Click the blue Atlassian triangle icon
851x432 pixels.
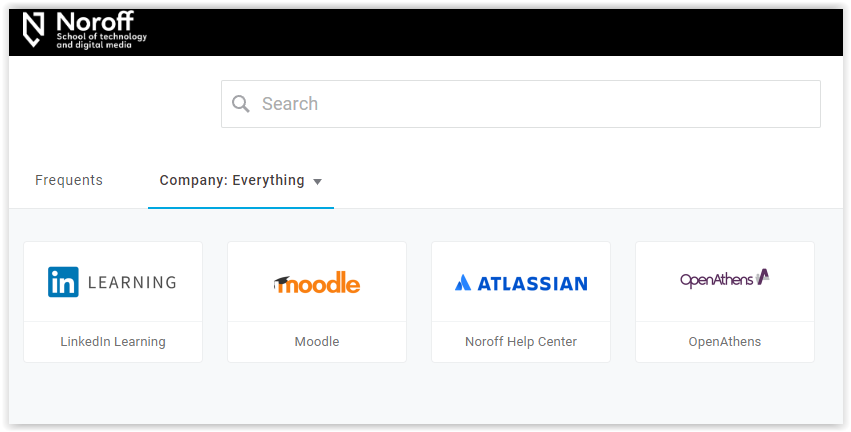click(x=462, y=283)
